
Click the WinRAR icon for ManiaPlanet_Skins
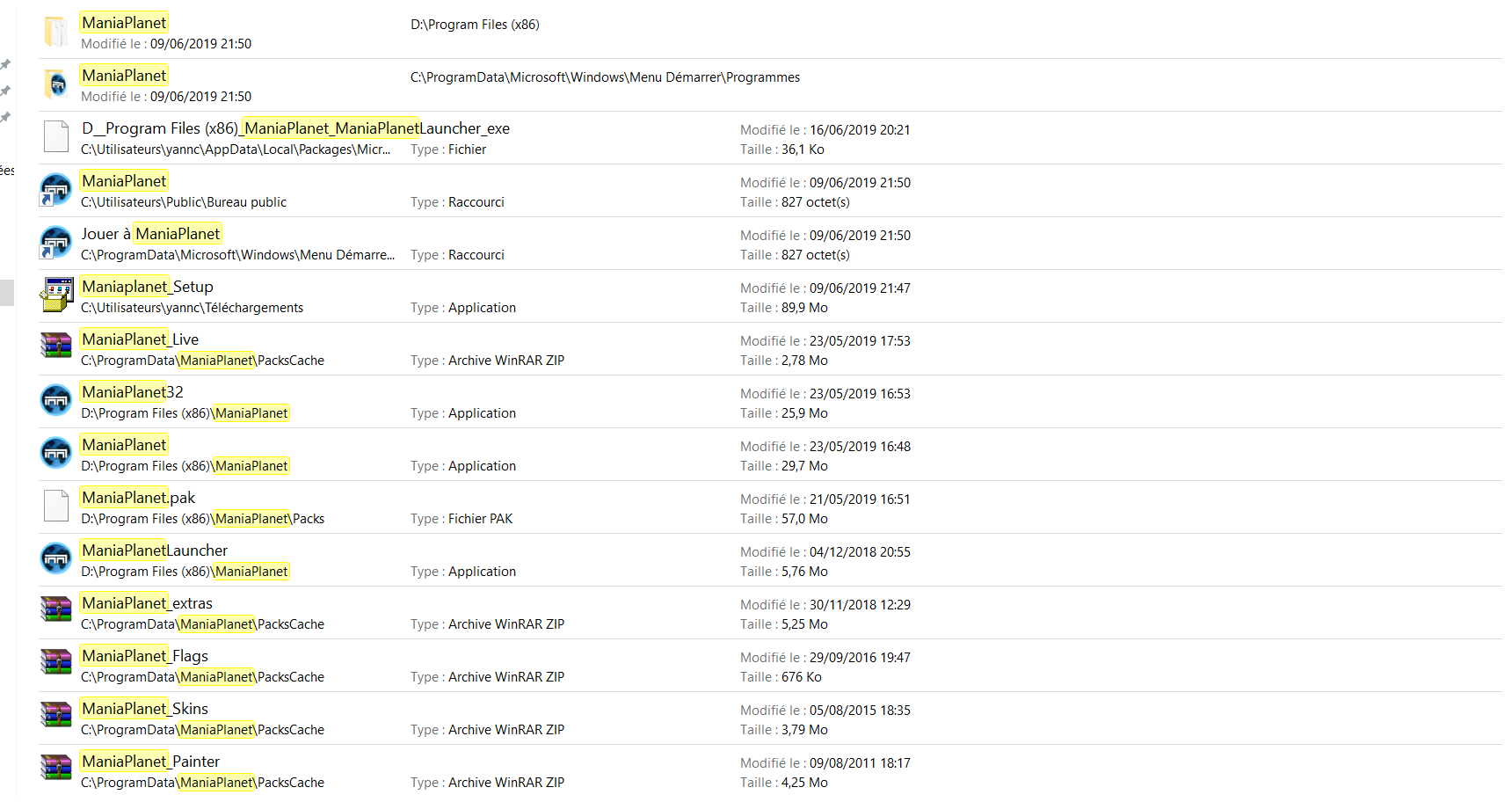(x=56, y=714)
